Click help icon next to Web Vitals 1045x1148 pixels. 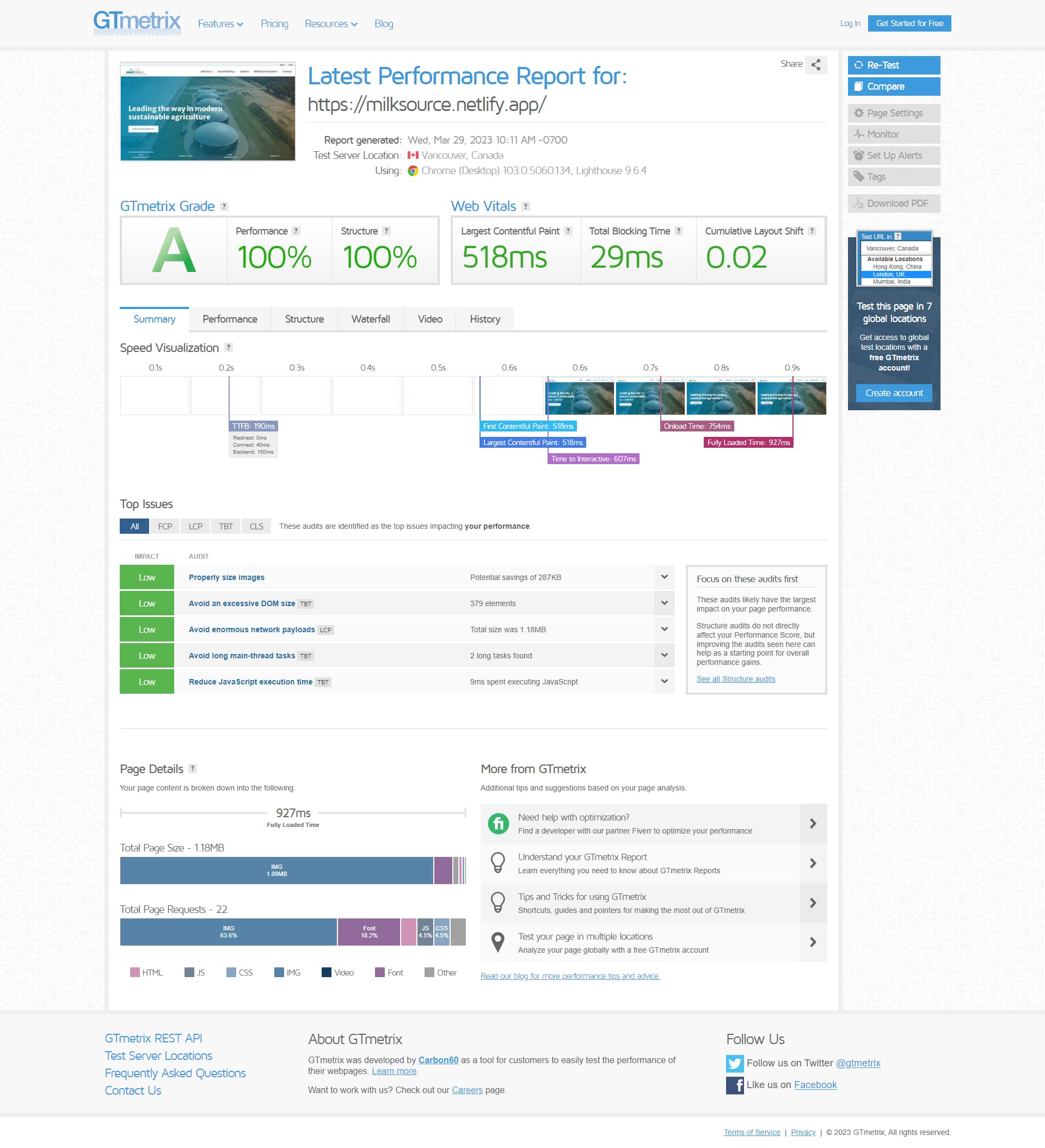[526, 207]
